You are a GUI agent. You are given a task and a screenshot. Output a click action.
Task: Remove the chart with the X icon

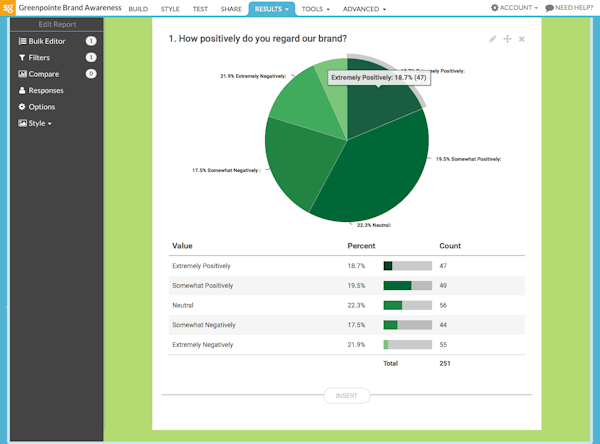coord(522,39)
